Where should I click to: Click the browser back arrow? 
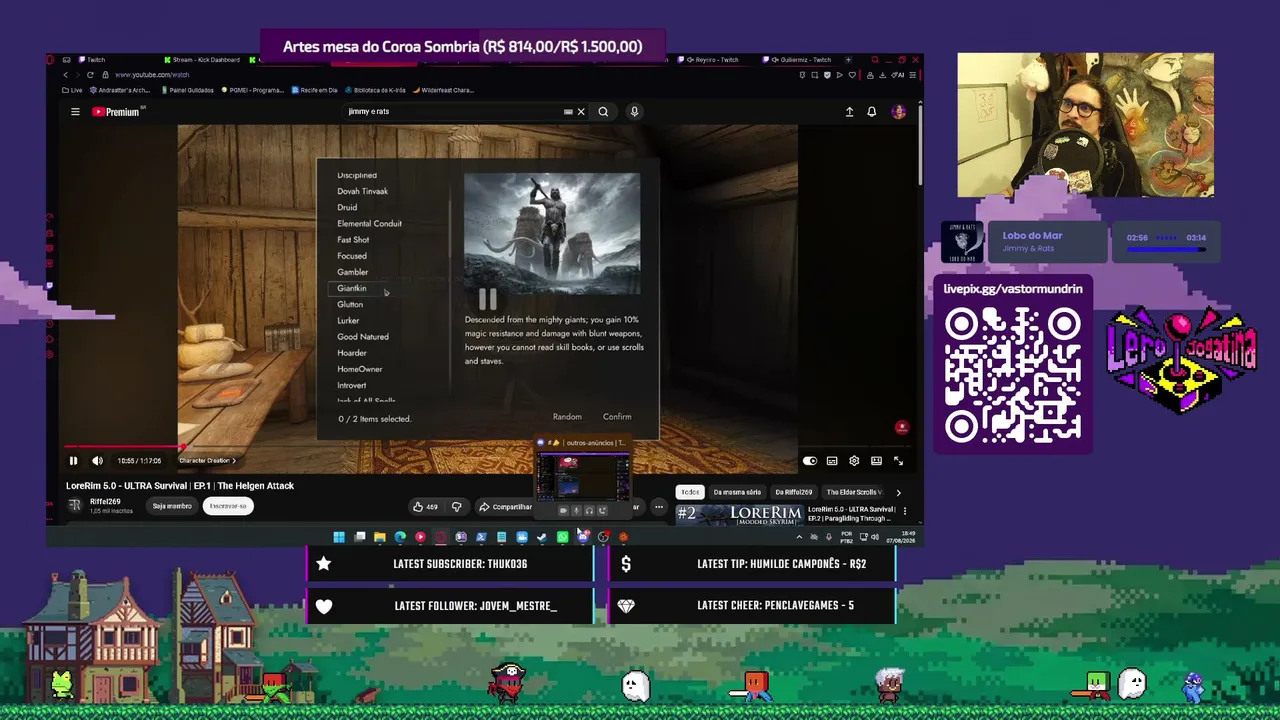[66, 75]
